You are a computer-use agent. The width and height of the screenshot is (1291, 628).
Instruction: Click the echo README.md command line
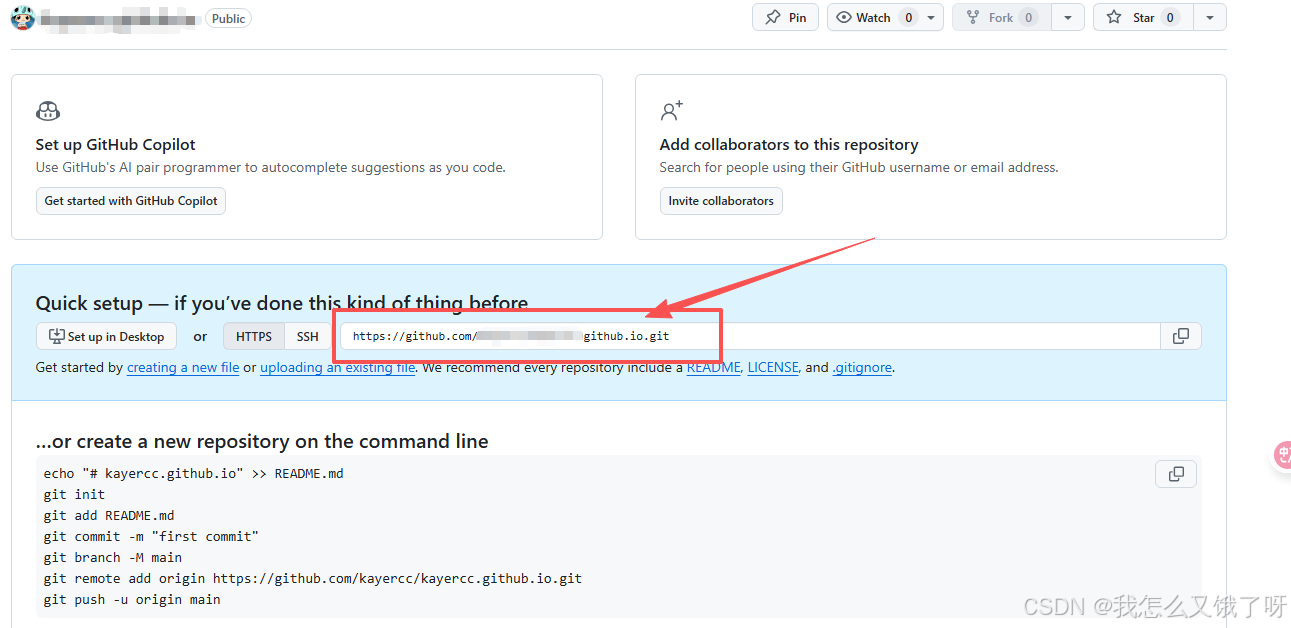pos(194,473)
